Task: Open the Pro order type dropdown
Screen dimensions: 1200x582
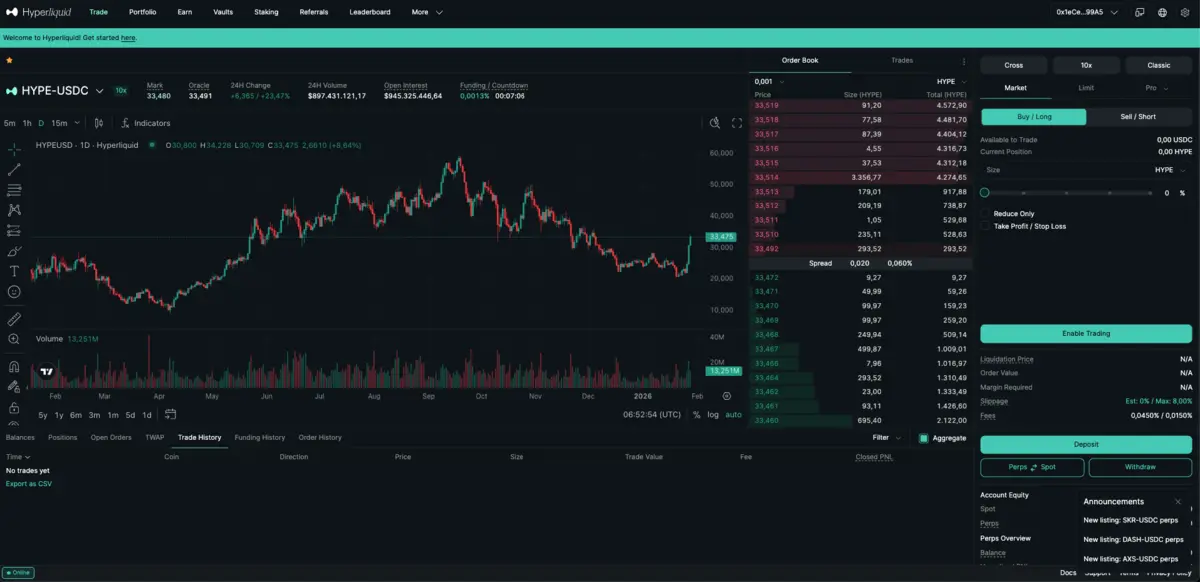Action: 1157,88
